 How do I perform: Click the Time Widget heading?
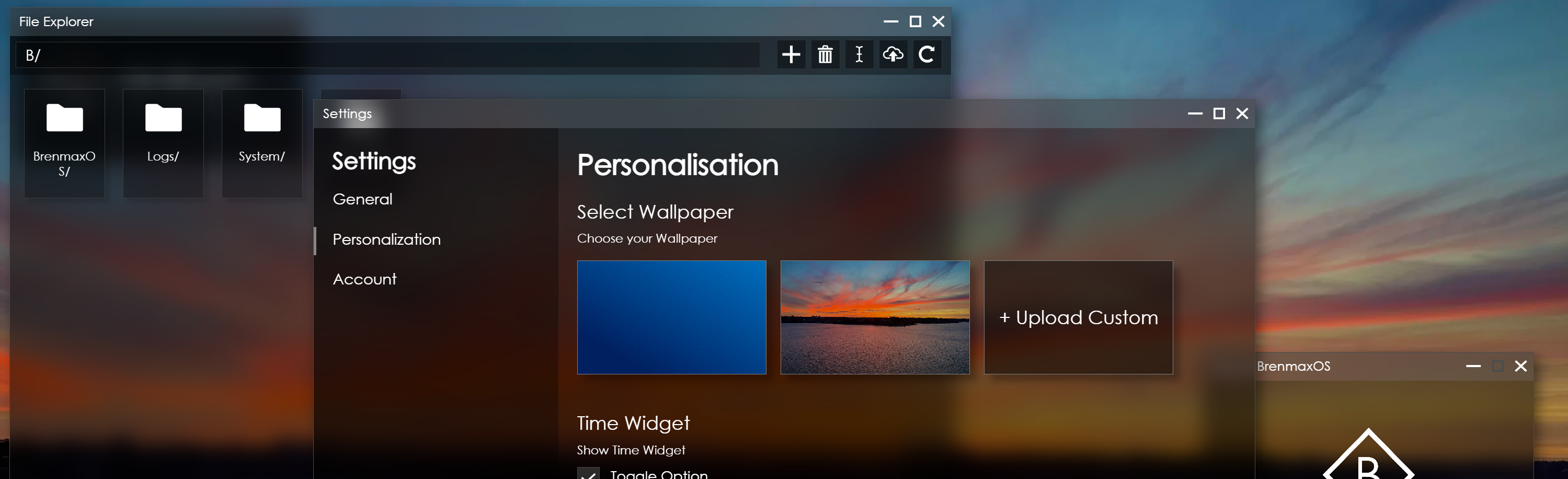633,423
